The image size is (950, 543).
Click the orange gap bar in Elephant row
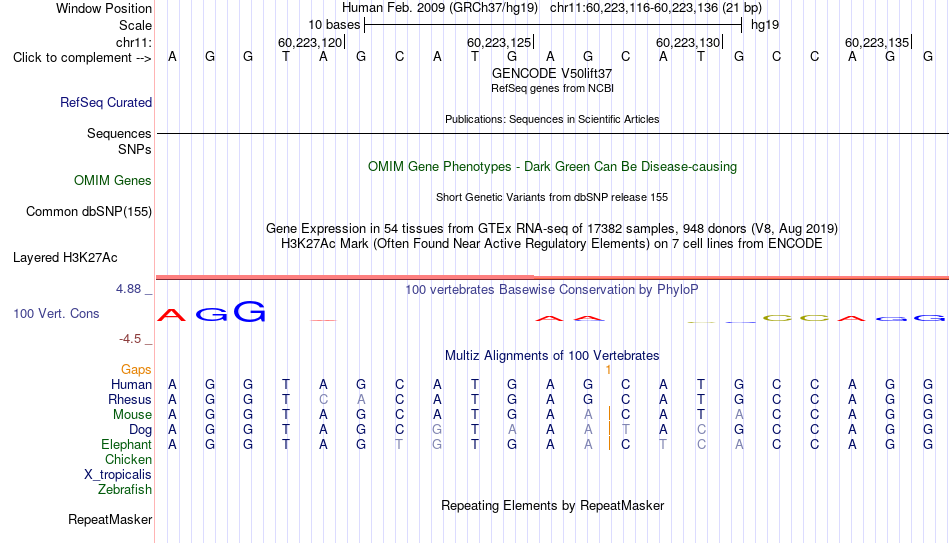610,444
